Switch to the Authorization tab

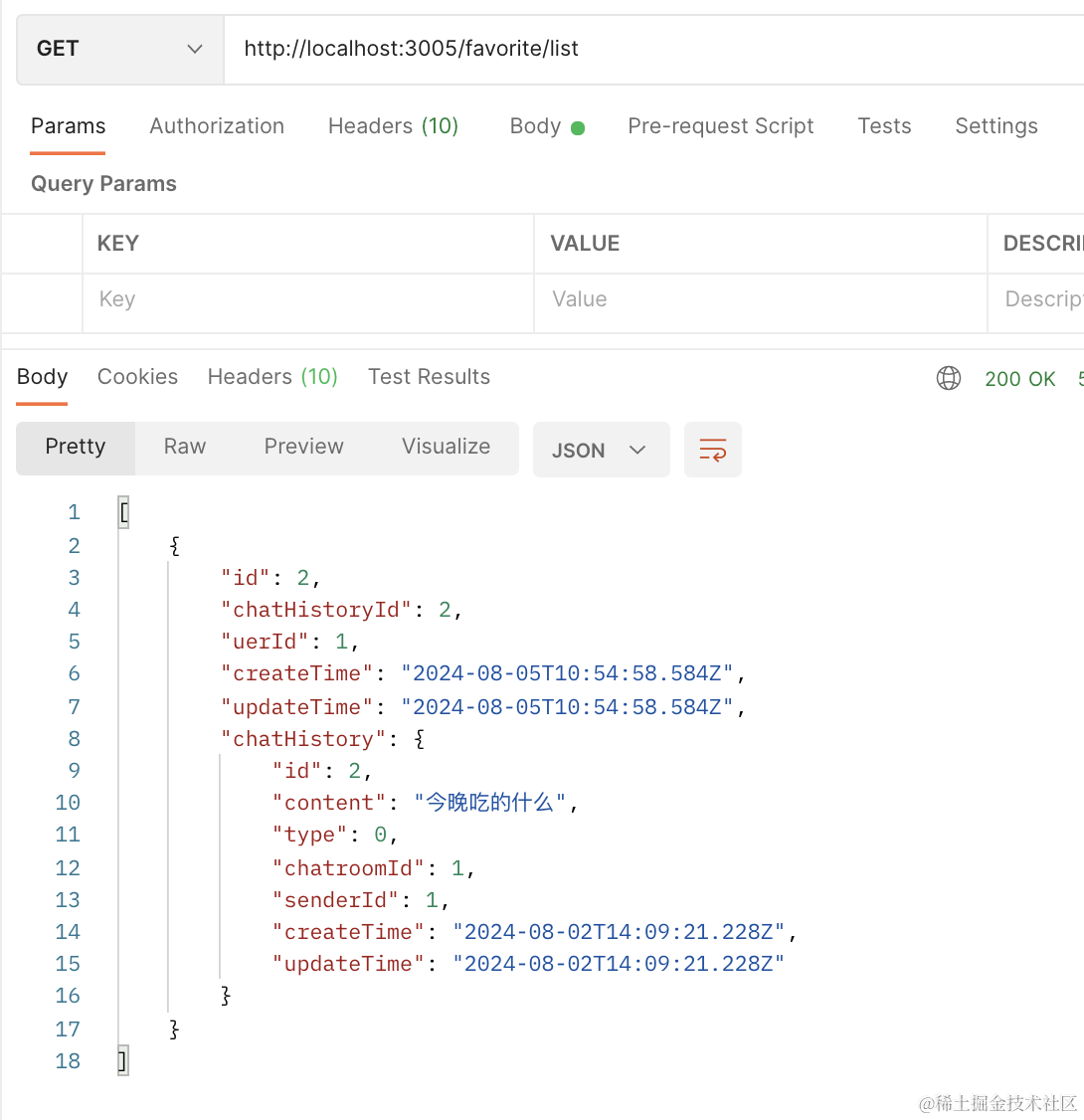click(217, 126)
